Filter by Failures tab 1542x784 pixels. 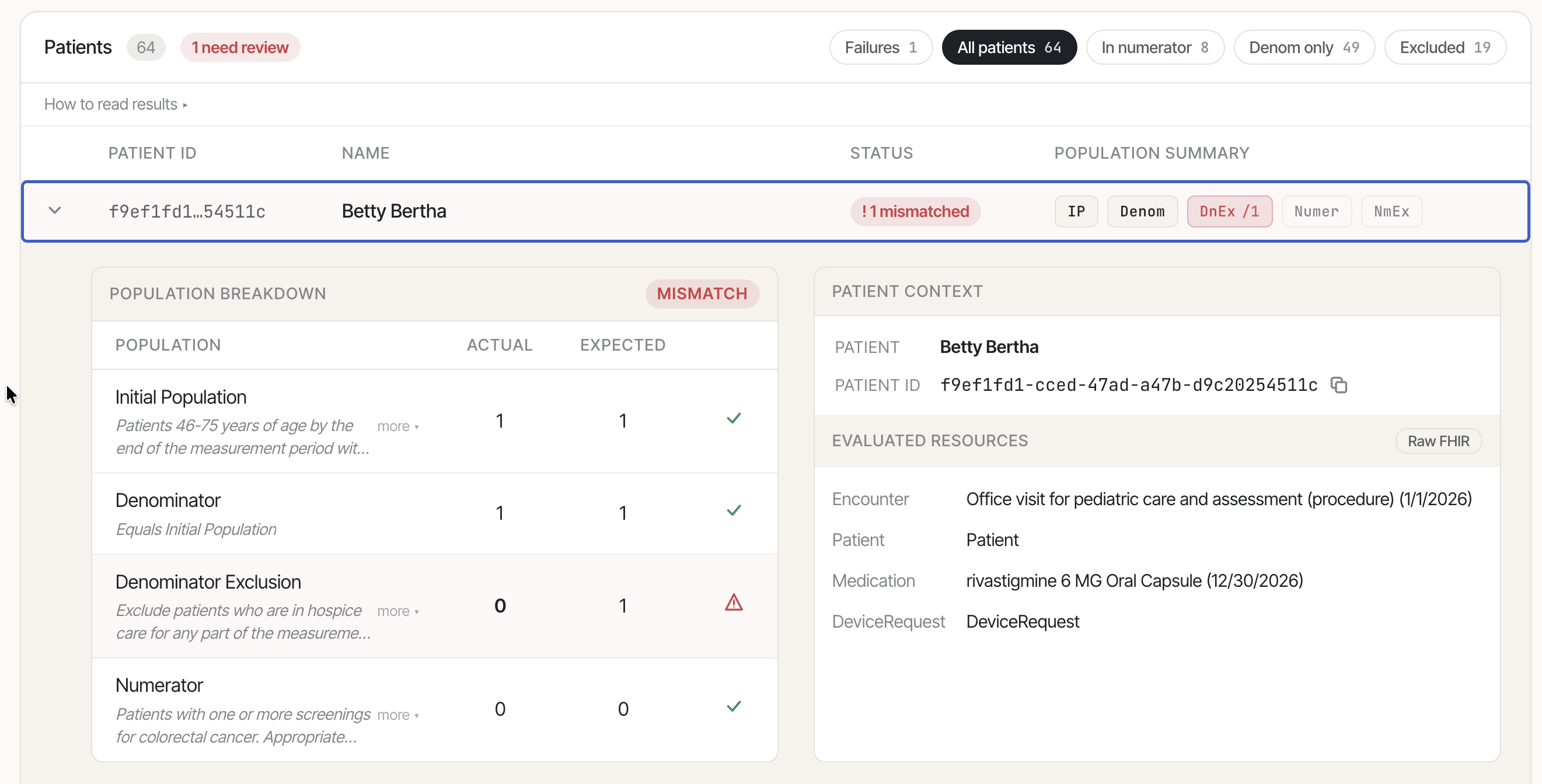pyautogui.click(x=881, y=47)
